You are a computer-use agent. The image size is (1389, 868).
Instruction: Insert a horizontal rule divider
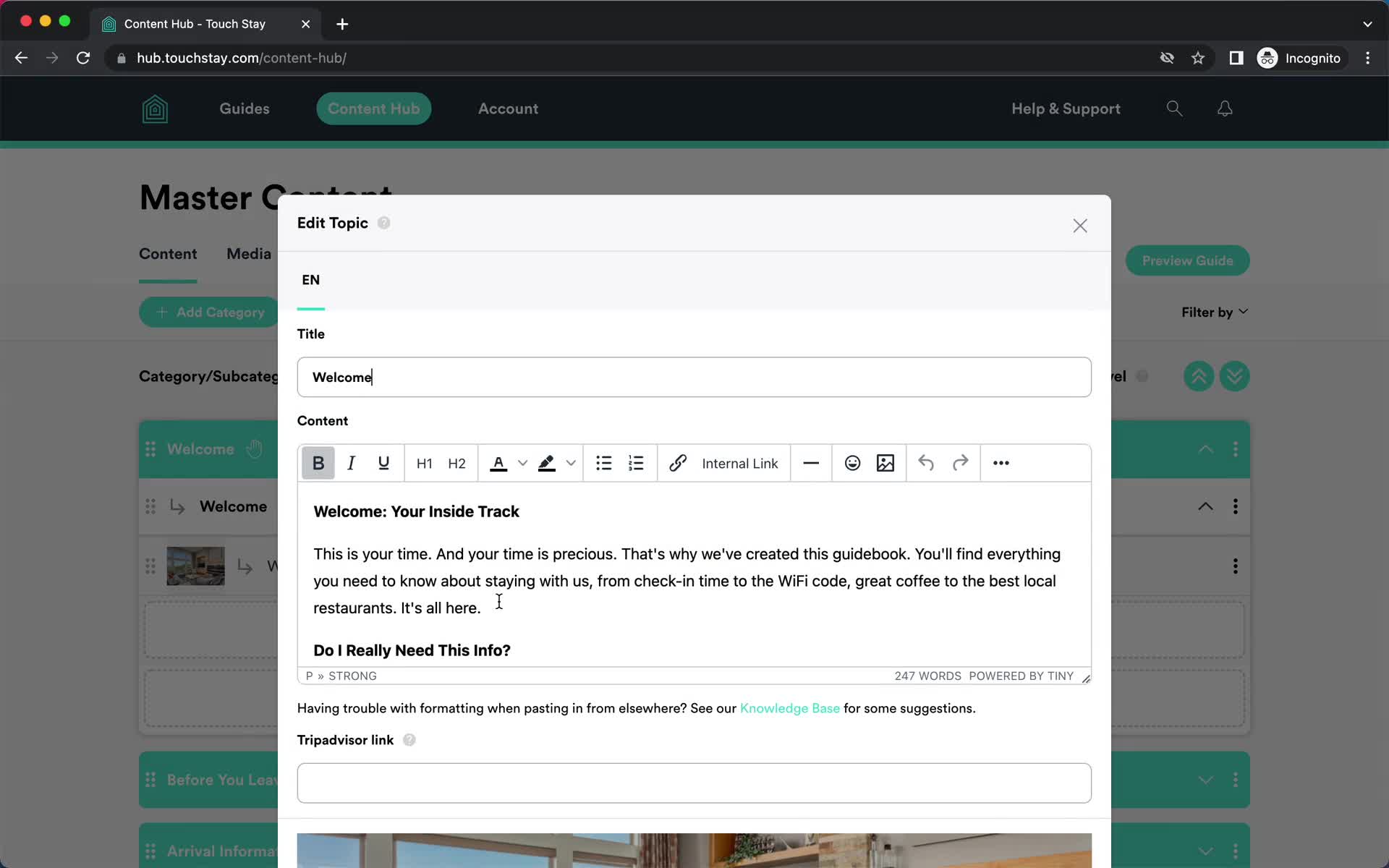click(811, 462)
